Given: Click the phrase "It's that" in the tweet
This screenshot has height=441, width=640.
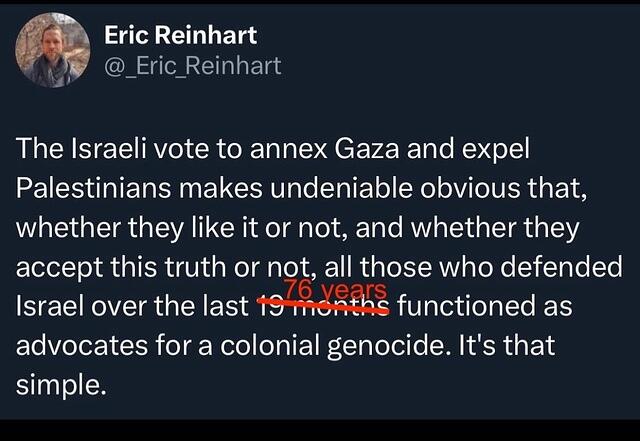Looking at the screenshot, I should point(507,345).
